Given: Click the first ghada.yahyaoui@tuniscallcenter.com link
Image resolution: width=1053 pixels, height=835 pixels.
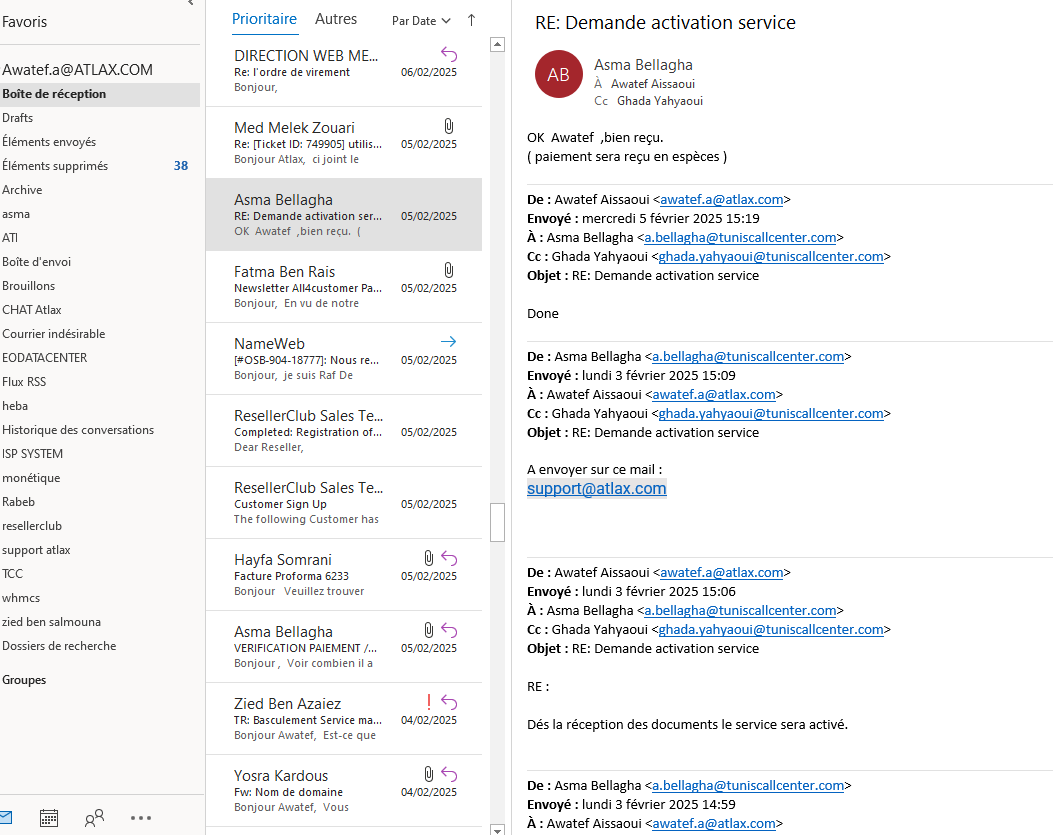Looking at the screenshot, I should [x=770, y=256].
